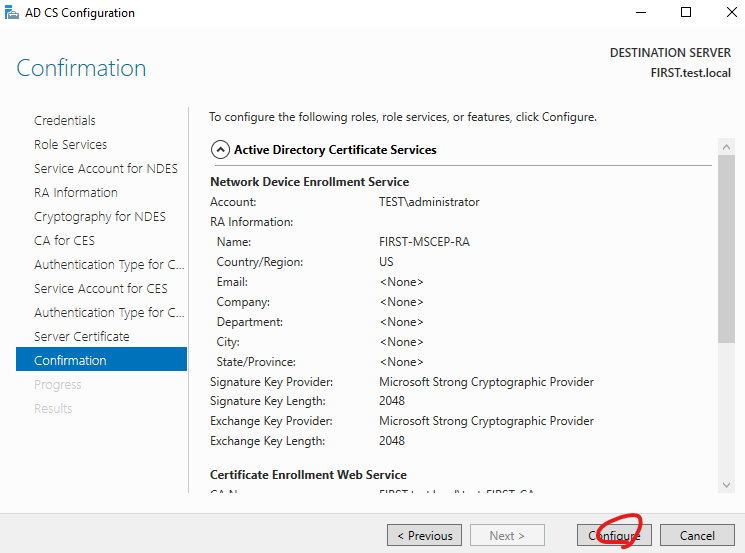Viewport: 745px width, 553px height.
Task: Click the Previous button
Action: [x=424, y=535]
